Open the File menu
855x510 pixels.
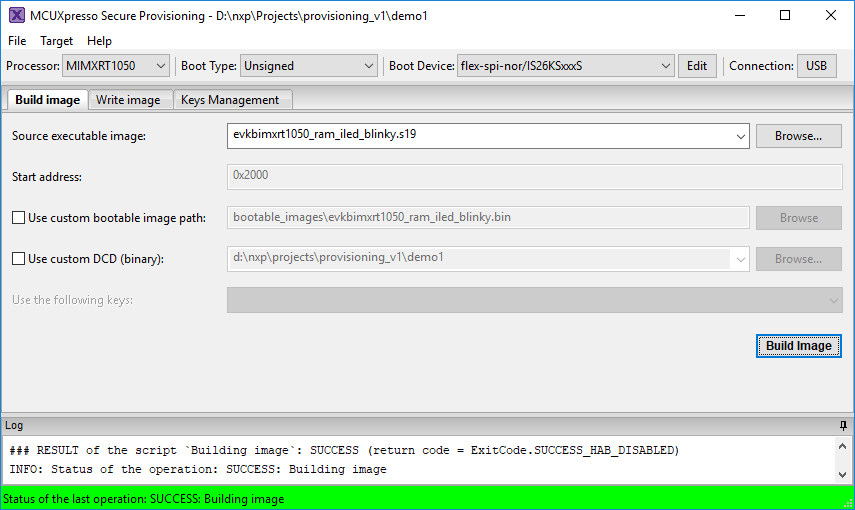tap(17, 41)
